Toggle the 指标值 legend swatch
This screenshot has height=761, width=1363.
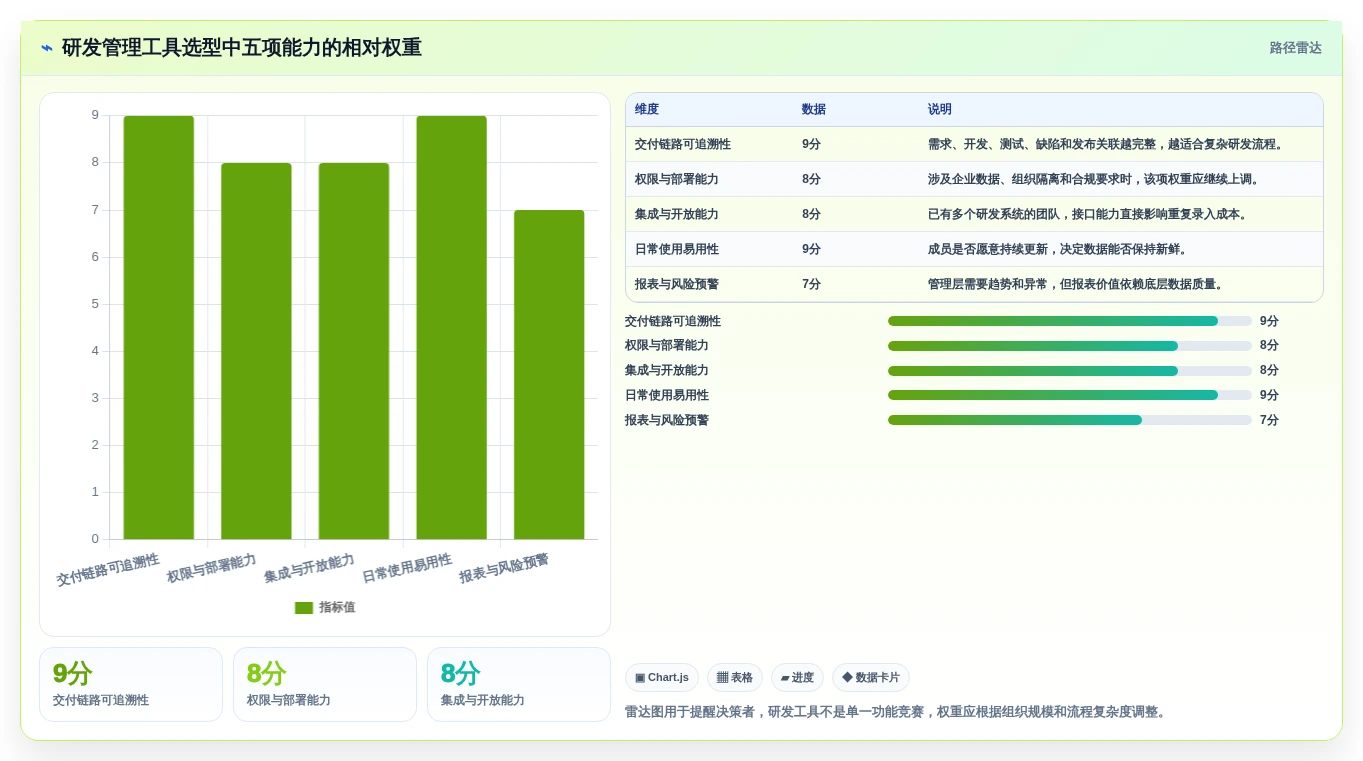[x=304, y=608]
